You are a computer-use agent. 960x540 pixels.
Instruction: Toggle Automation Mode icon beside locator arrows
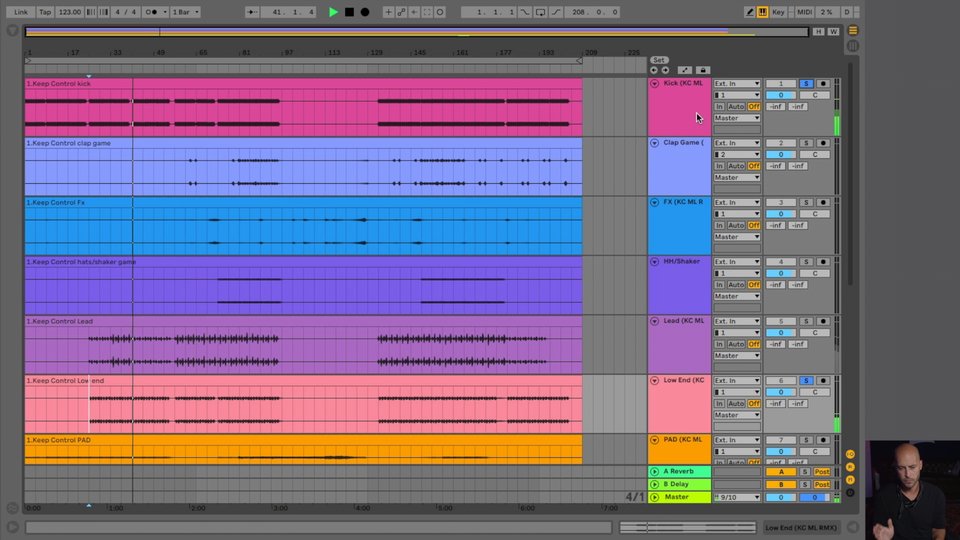click(x=684, y=70)
